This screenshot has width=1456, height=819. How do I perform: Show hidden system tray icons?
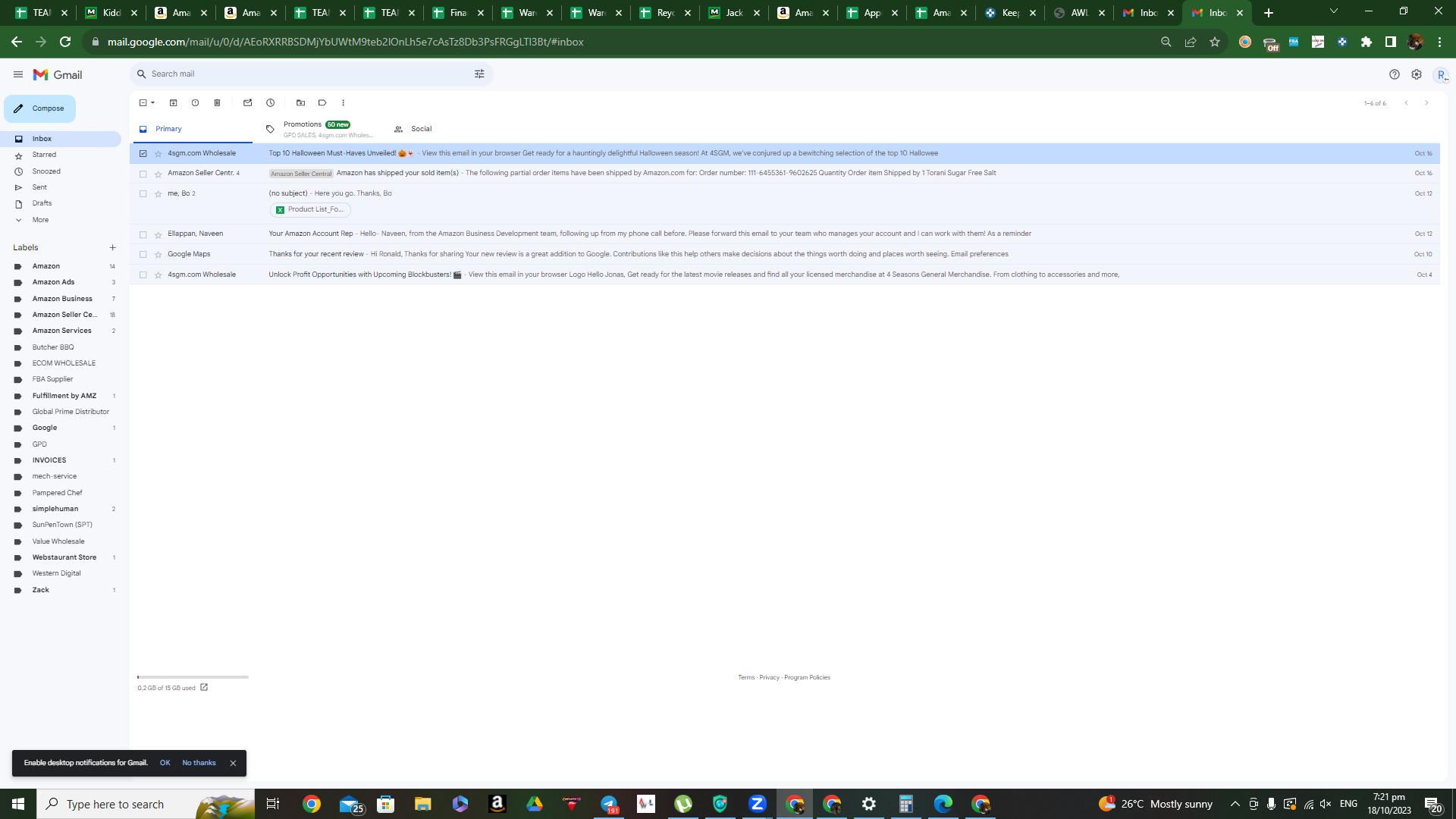point(1235,804)
